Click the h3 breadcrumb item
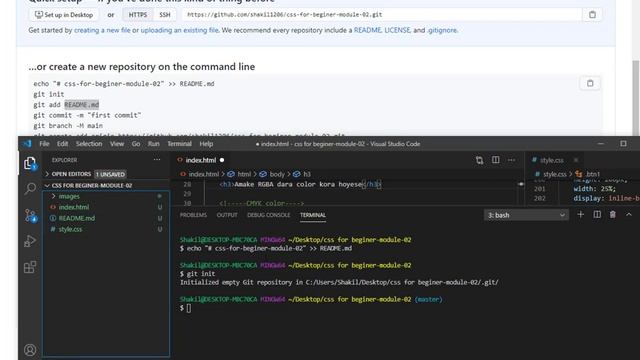The width and height of the screenshot is (640, 360). [x=302, y=174]
